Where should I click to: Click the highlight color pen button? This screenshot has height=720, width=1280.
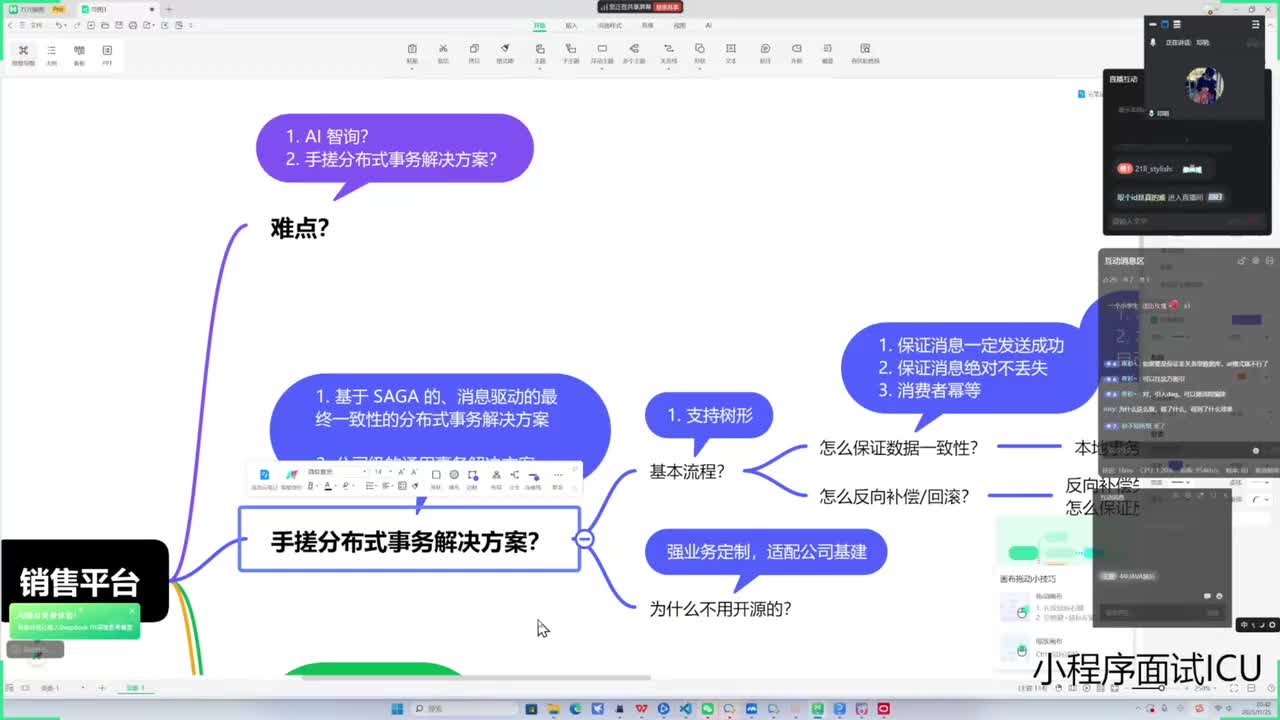click(x=345, y=485)
